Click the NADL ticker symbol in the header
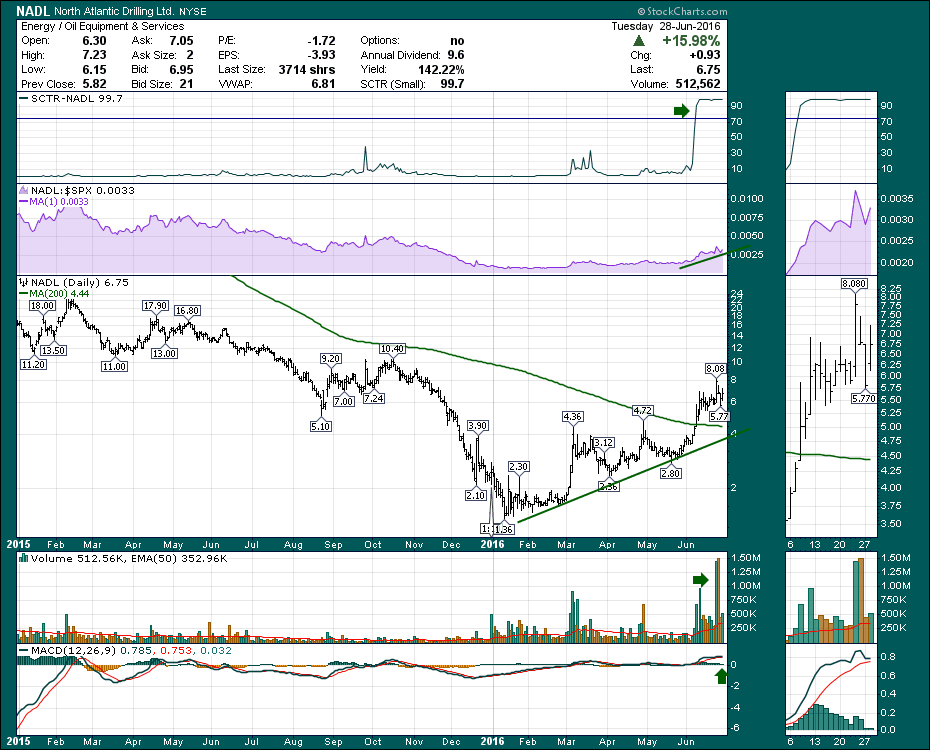 (x=29, y=9)
